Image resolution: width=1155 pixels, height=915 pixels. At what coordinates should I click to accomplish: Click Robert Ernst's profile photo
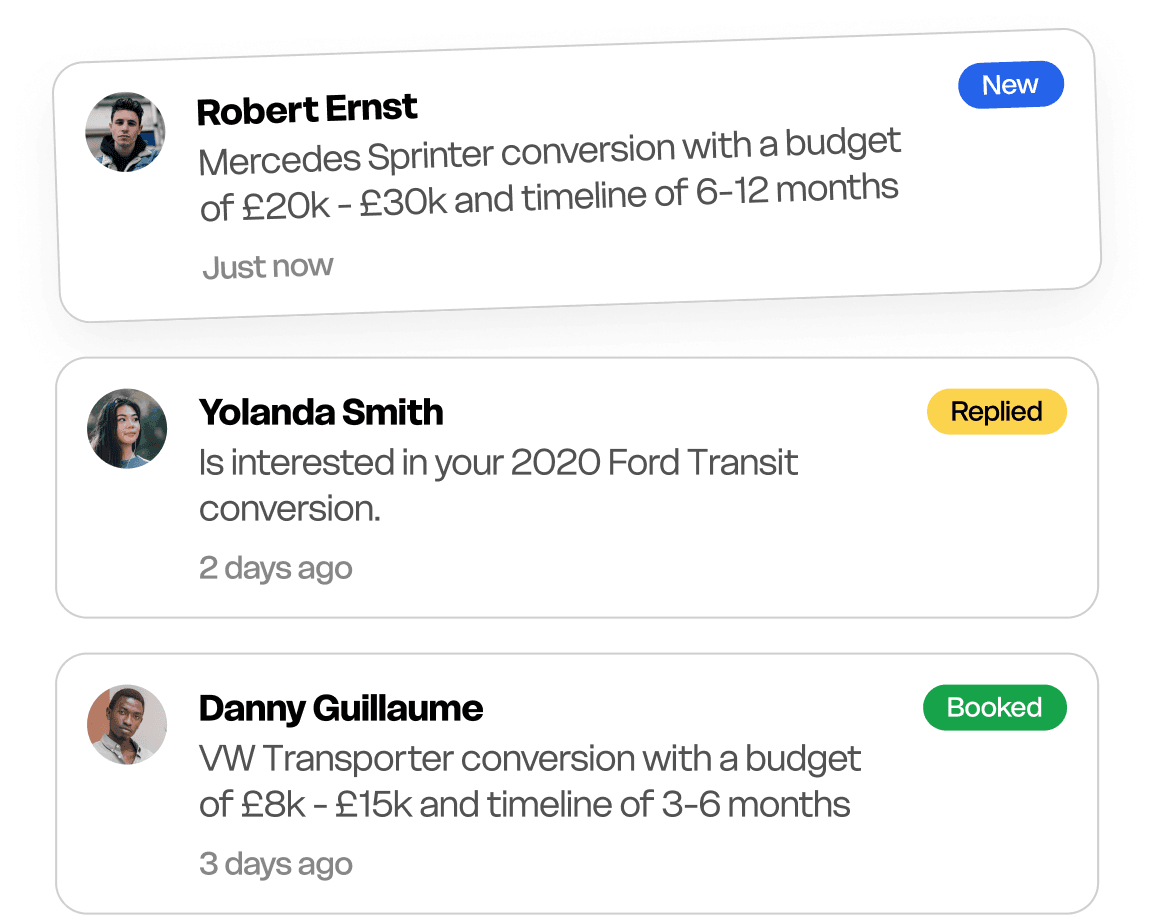125,132
